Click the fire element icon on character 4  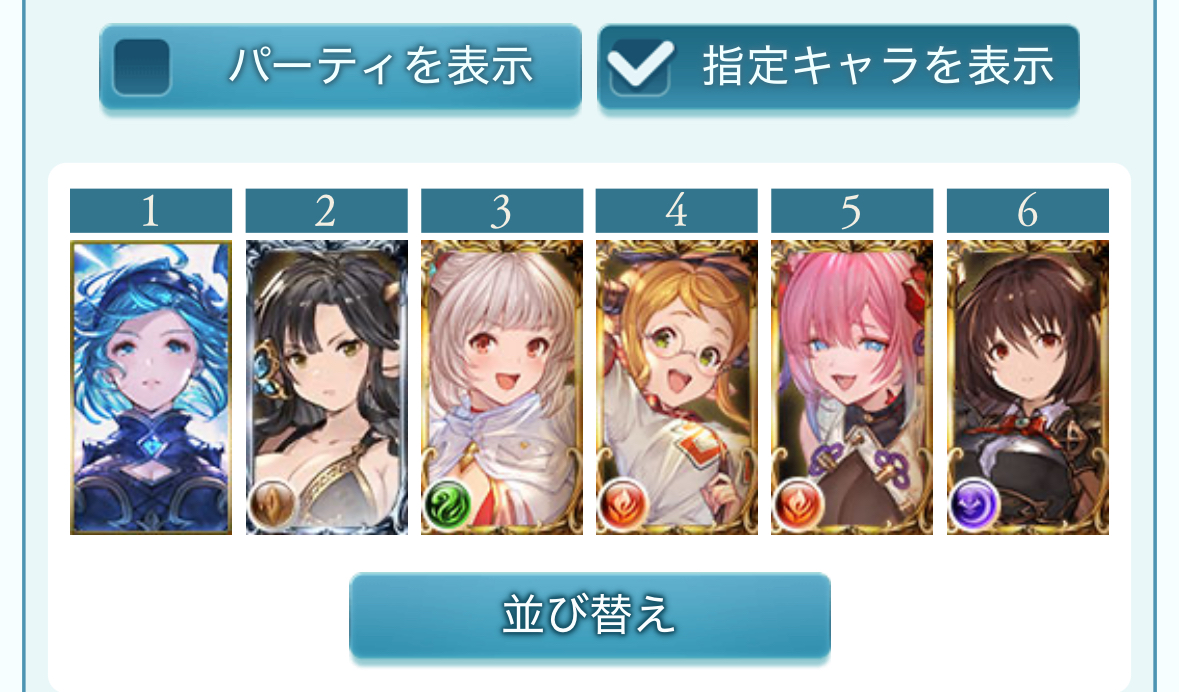click(623, 504)
